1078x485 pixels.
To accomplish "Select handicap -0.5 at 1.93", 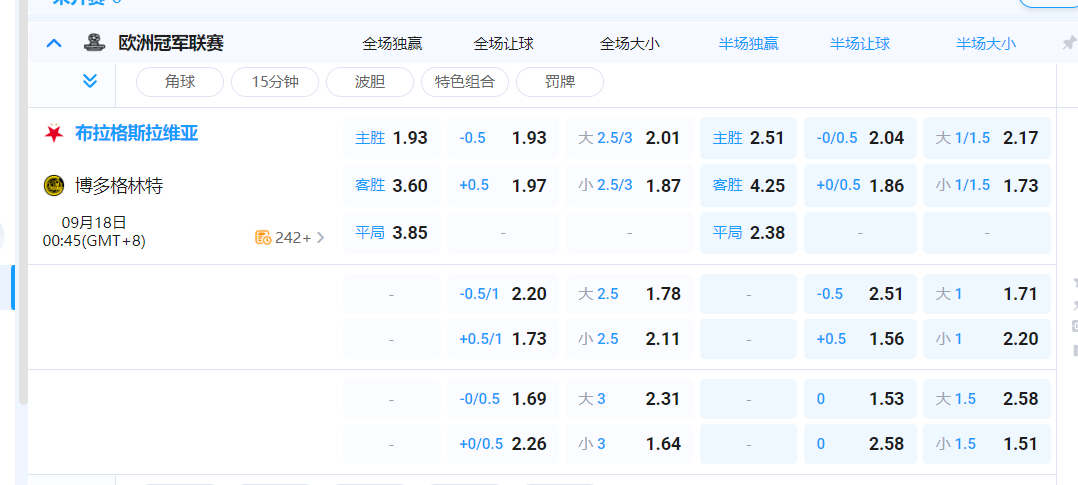I will (503, 138).
